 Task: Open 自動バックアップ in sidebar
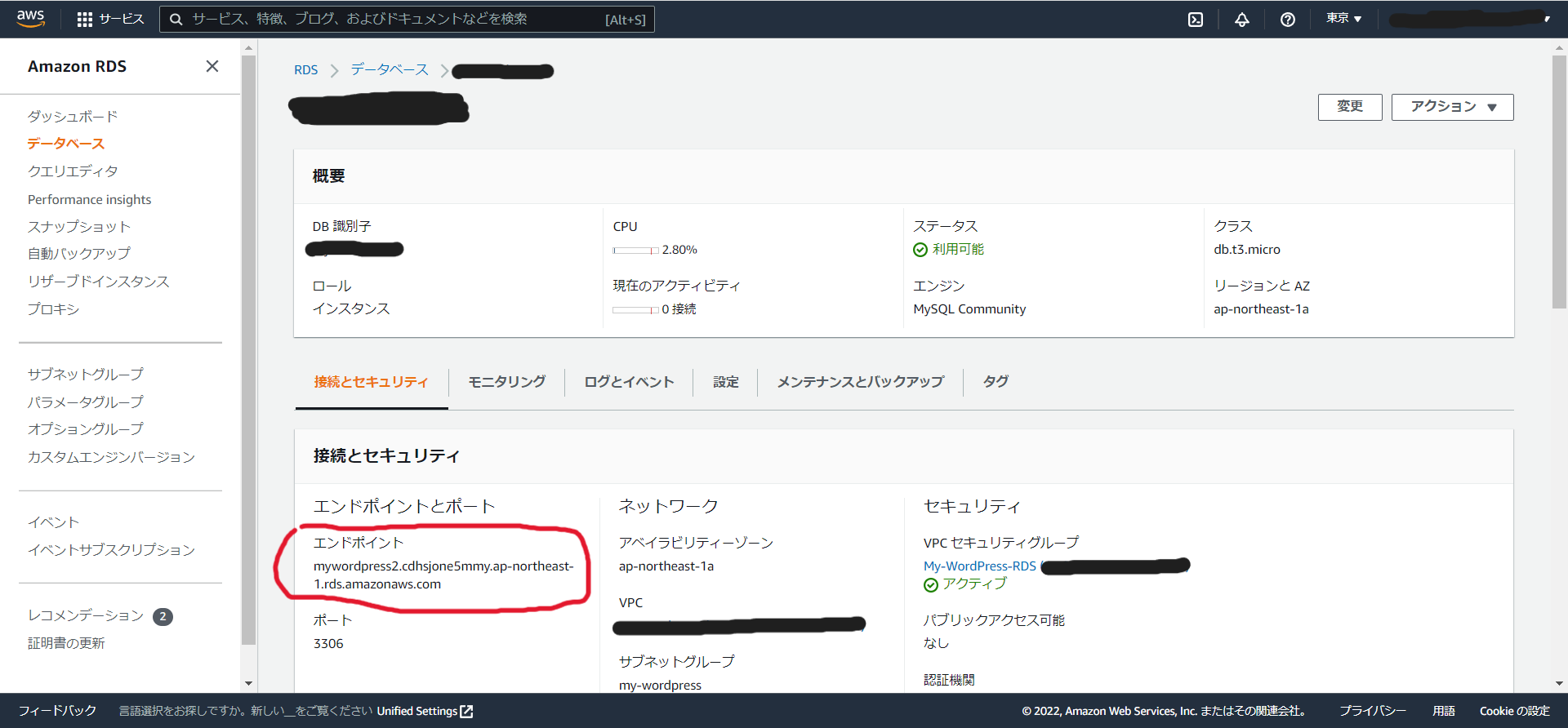pyautogui.click(x=79, y=254)
